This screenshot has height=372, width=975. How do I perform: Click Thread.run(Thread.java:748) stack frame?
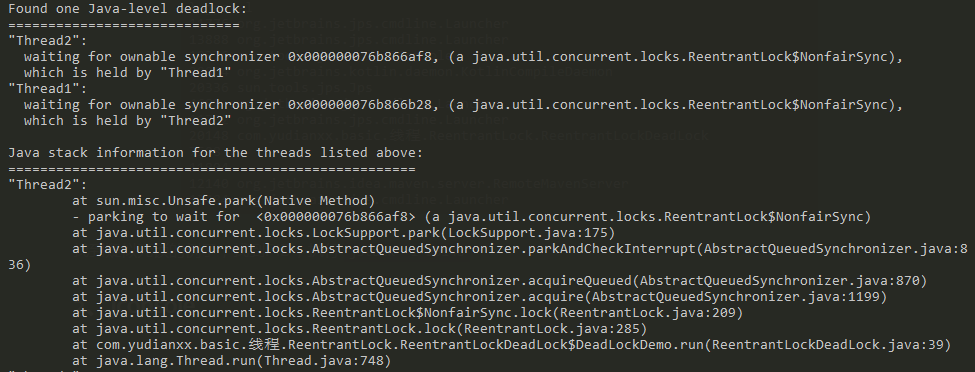click(x=231, y=361)
